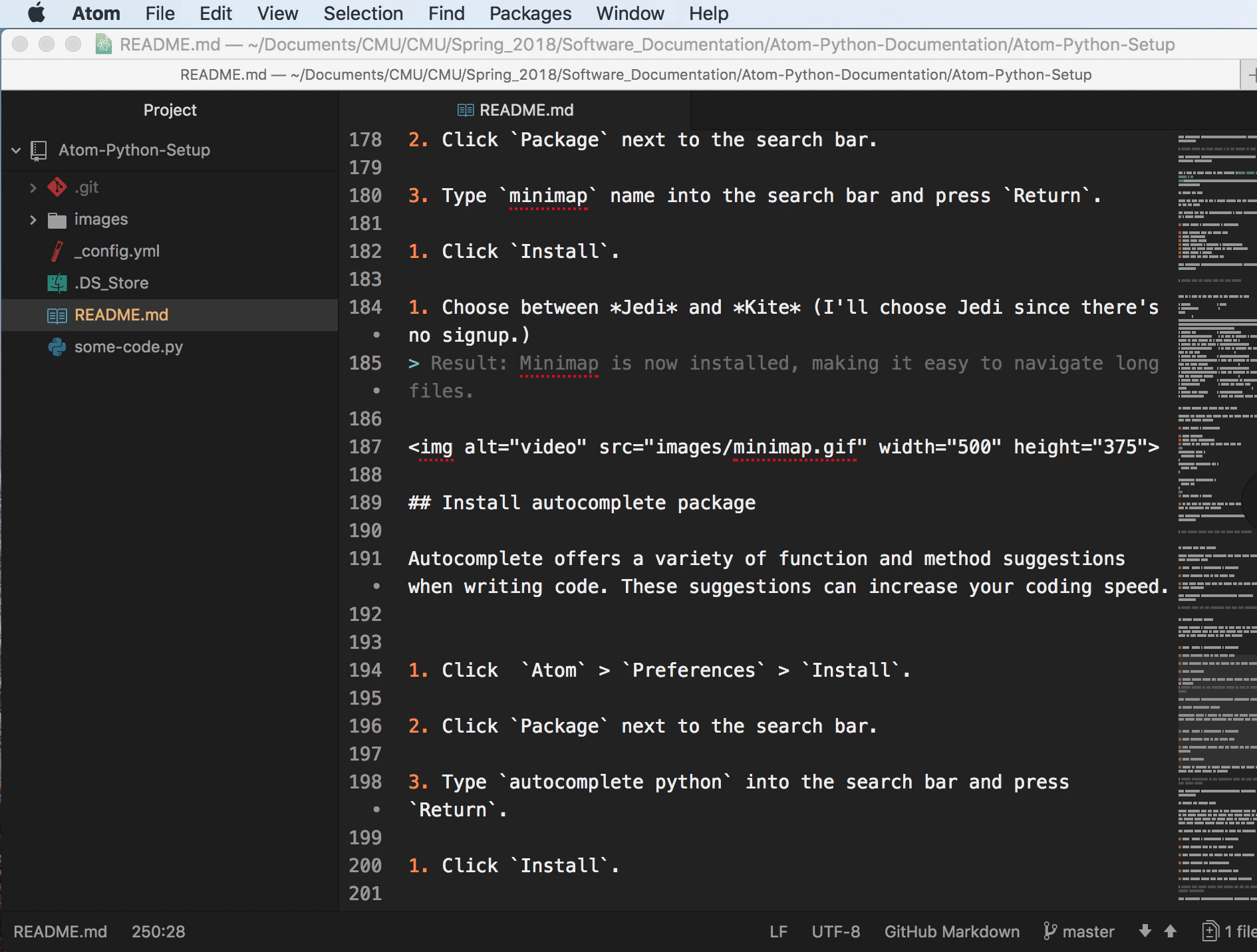Viewport: 1257px width, 952px height.
Task: Click the img tag line with minimap.gif
Action: point(783,447)
